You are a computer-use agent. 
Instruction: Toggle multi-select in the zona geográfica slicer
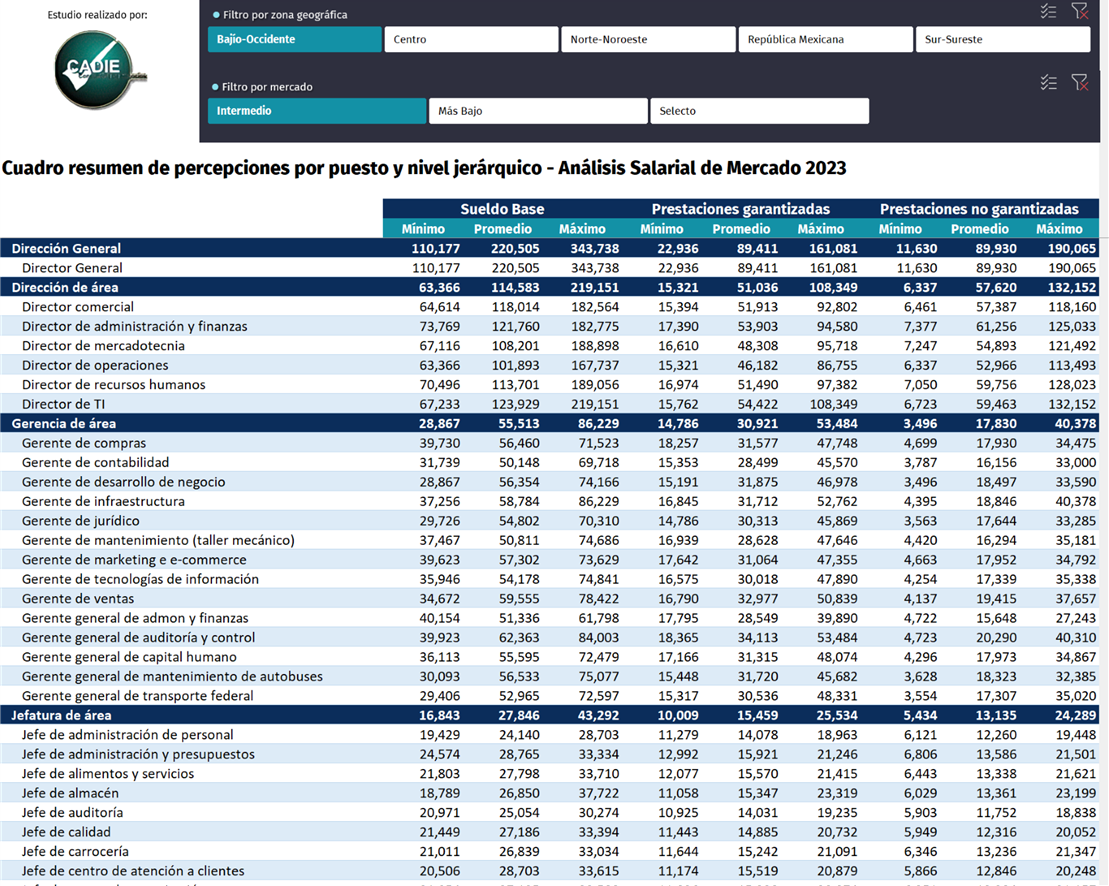[x=1048, y=11]
